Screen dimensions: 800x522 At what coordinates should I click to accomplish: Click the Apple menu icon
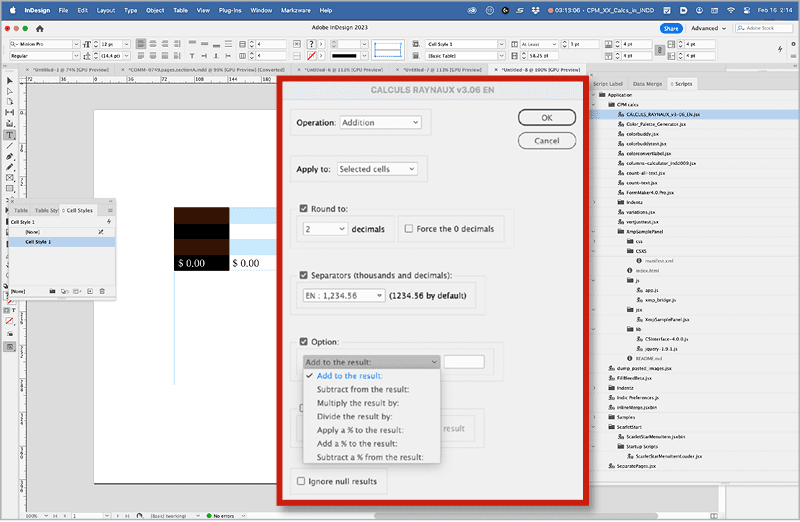point(13,10)
